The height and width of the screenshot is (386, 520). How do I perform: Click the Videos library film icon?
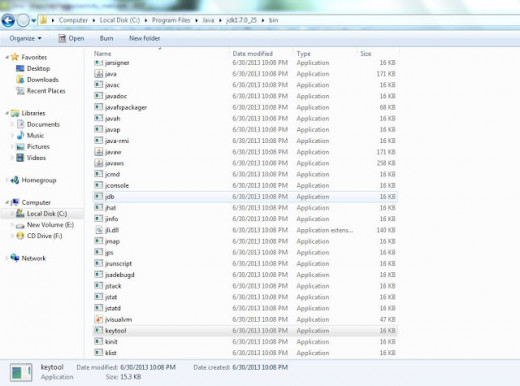click(20, 158)
